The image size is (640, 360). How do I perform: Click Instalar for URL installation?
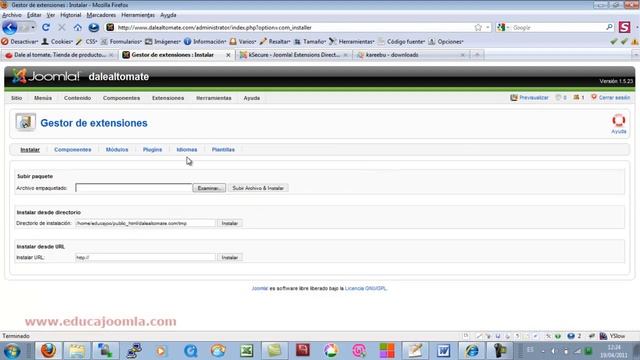coord(229,258)
